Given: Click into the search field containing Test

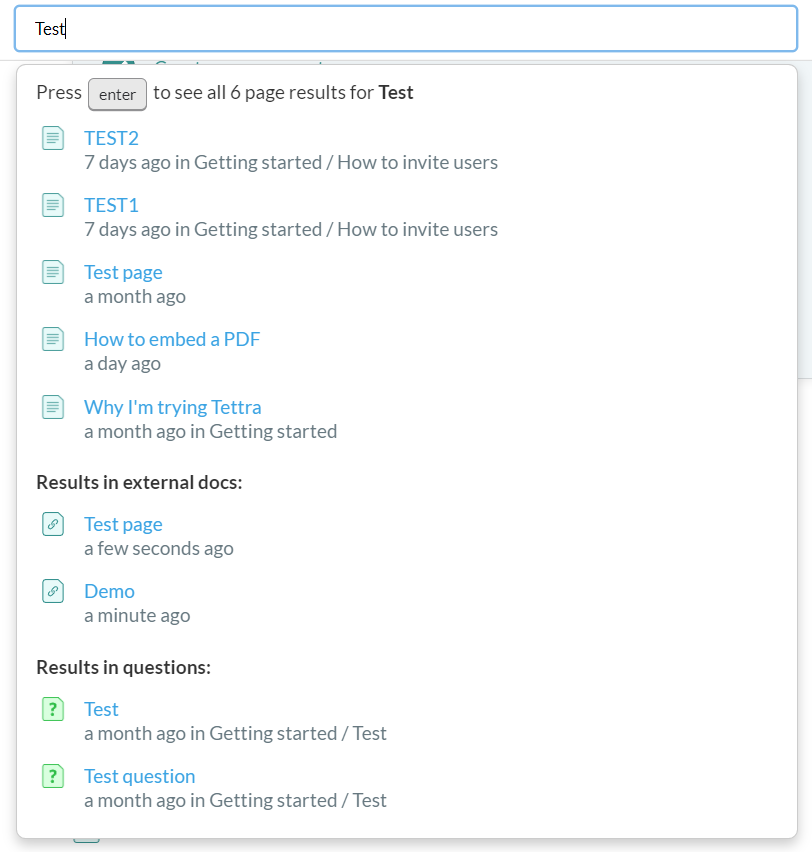Looking at the screenshot, I should coord(405,29).
